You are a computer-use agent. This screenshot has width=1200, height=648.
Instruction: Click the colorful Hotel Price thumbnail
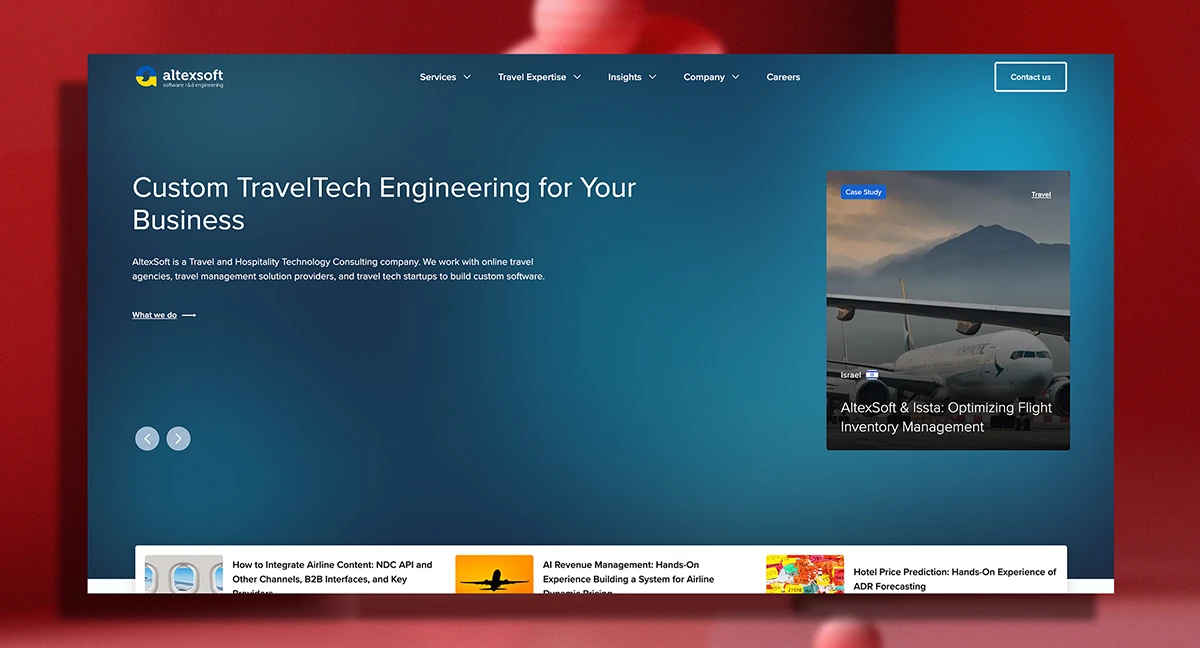pyautogui.click(x=805, y=575)
